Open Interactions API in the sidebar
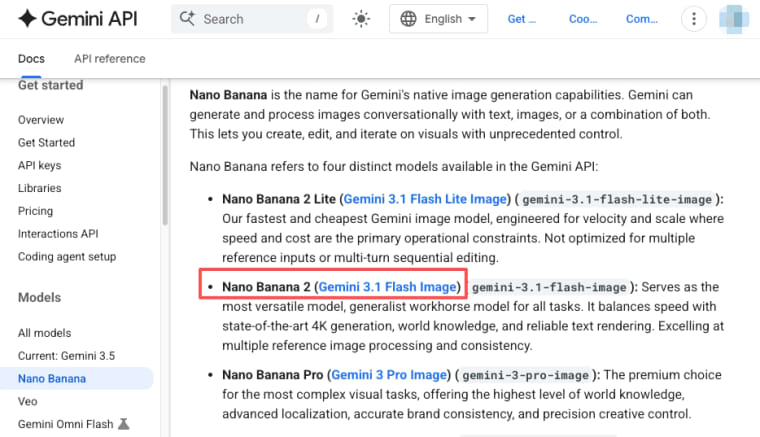Screen dimensions: 760x437 click(x=58, y=234)
